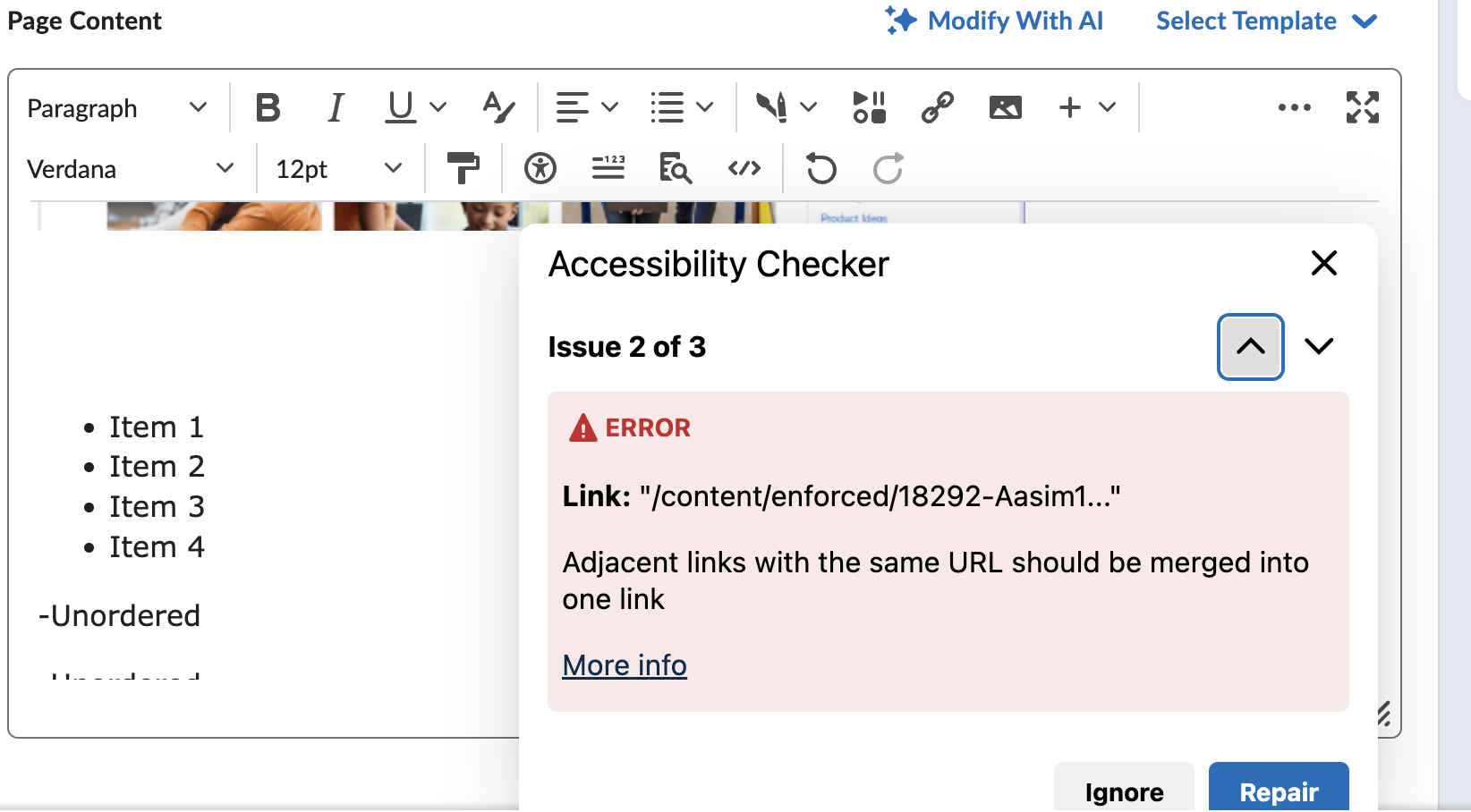Click the bulleted list icon

[667, 107]
